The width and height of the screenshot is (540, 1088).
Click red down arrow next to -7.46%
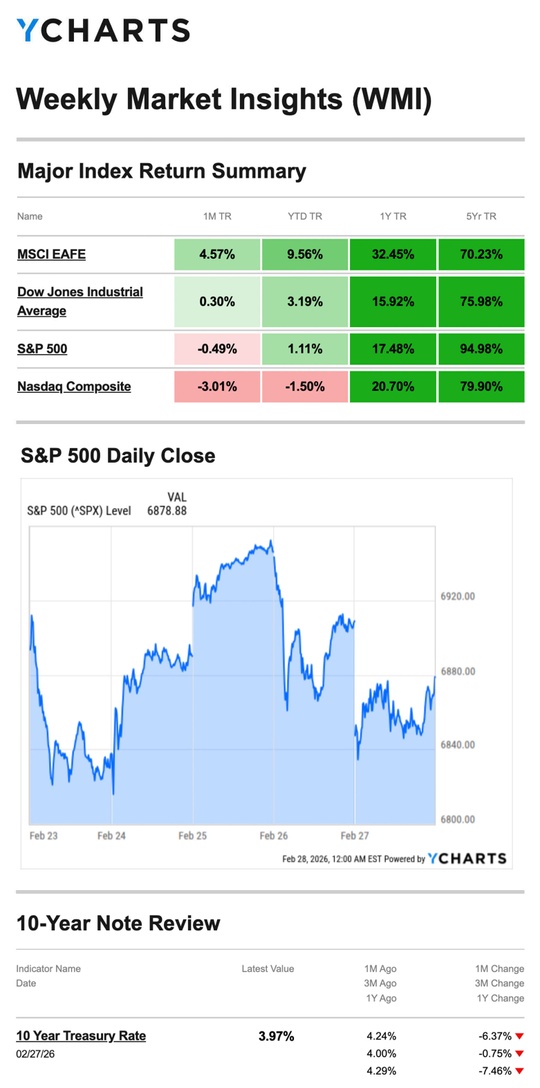(x=520, y=1071)
